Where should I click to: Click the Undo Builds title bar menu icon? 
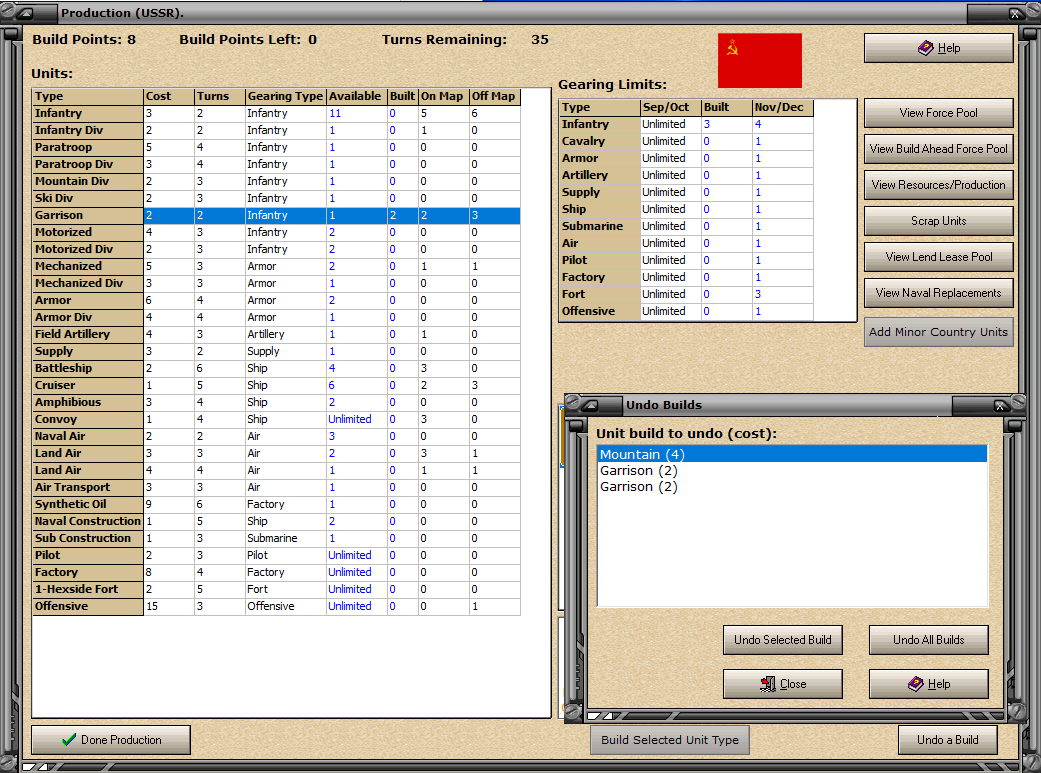coord(591,405)
